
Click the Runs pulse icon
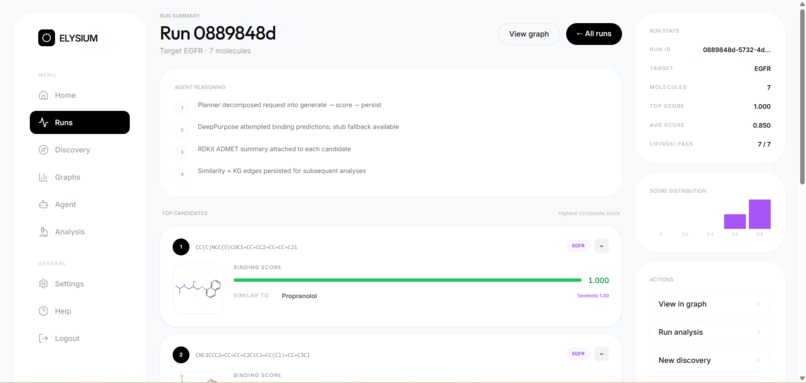(44, 122)
